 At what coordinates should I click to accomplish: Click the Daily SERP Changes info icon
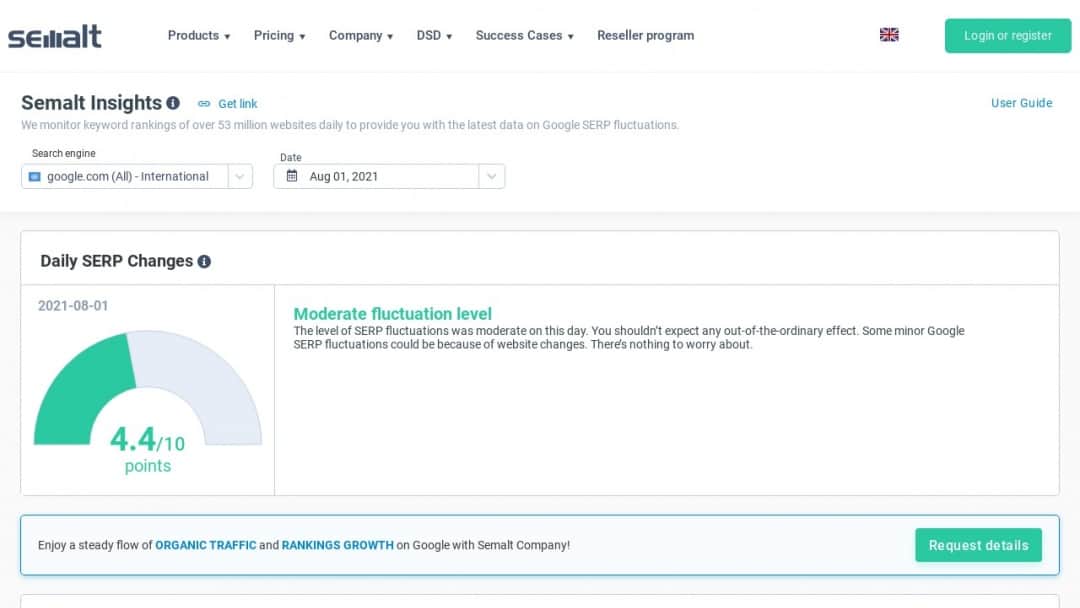click(204, 262)
